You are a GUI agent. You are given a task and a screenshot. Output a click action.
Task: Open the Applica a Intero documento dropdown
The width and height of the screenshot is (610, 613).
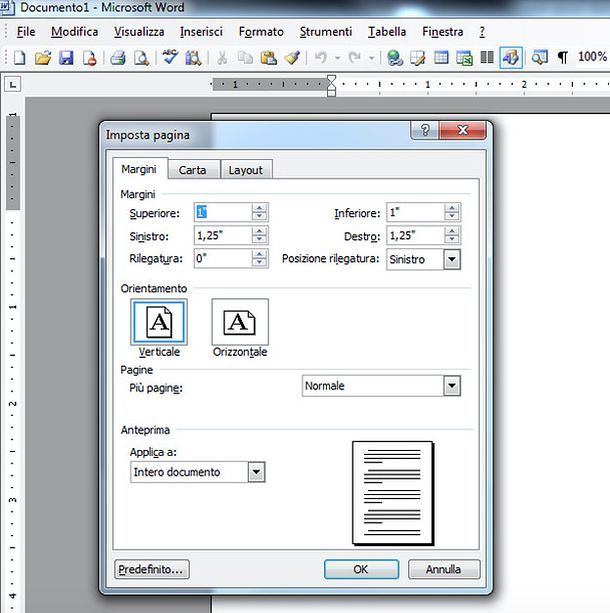tap(256, 472)
